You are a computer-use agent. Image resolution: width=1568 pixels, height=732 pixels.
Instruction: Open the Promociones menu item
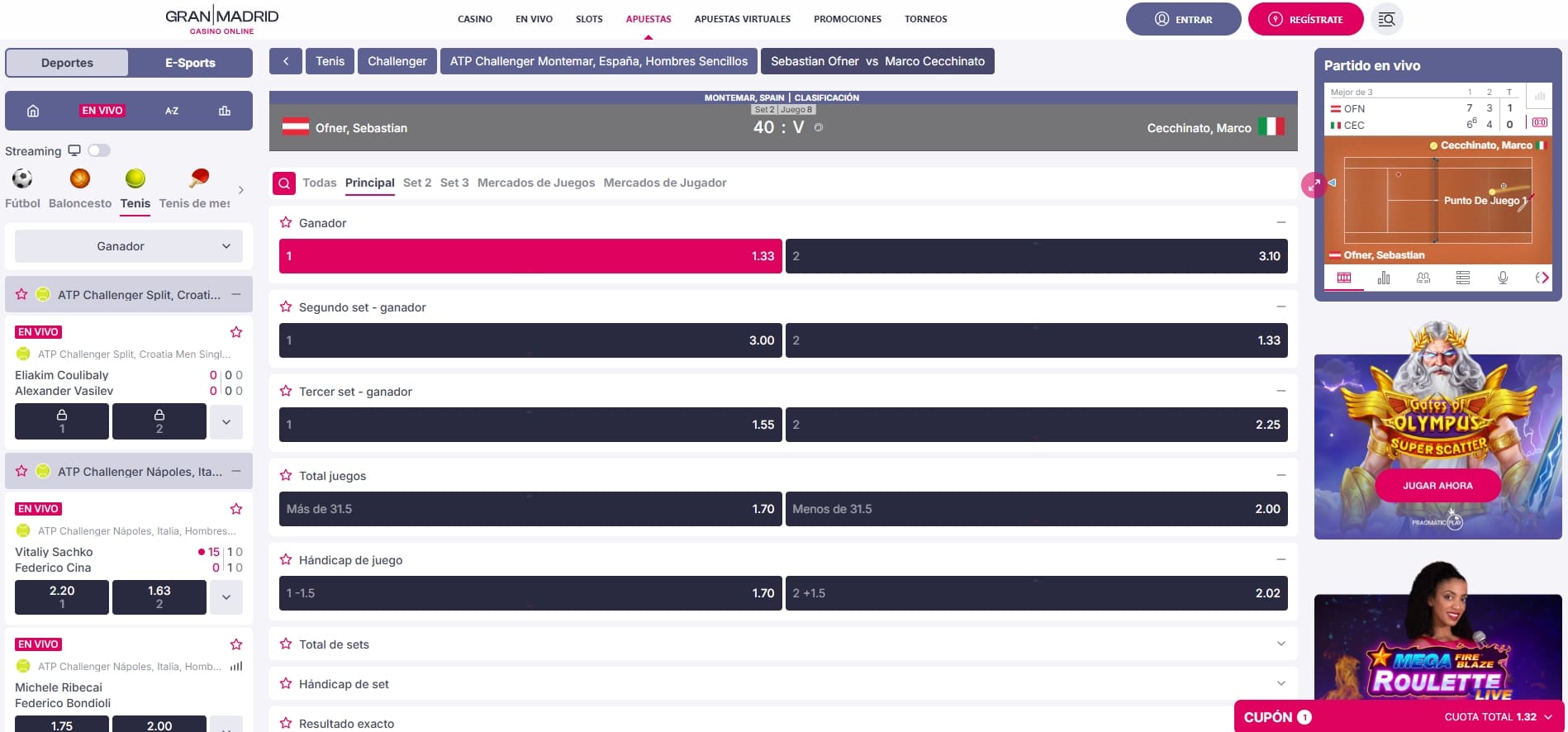click(847, 19)
